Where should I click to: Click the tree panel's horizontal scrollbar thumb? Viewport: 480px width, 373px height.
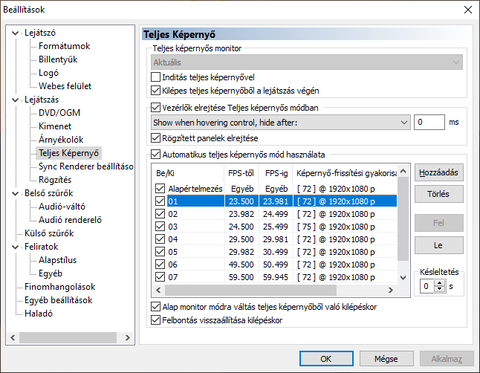click(68, 338)
